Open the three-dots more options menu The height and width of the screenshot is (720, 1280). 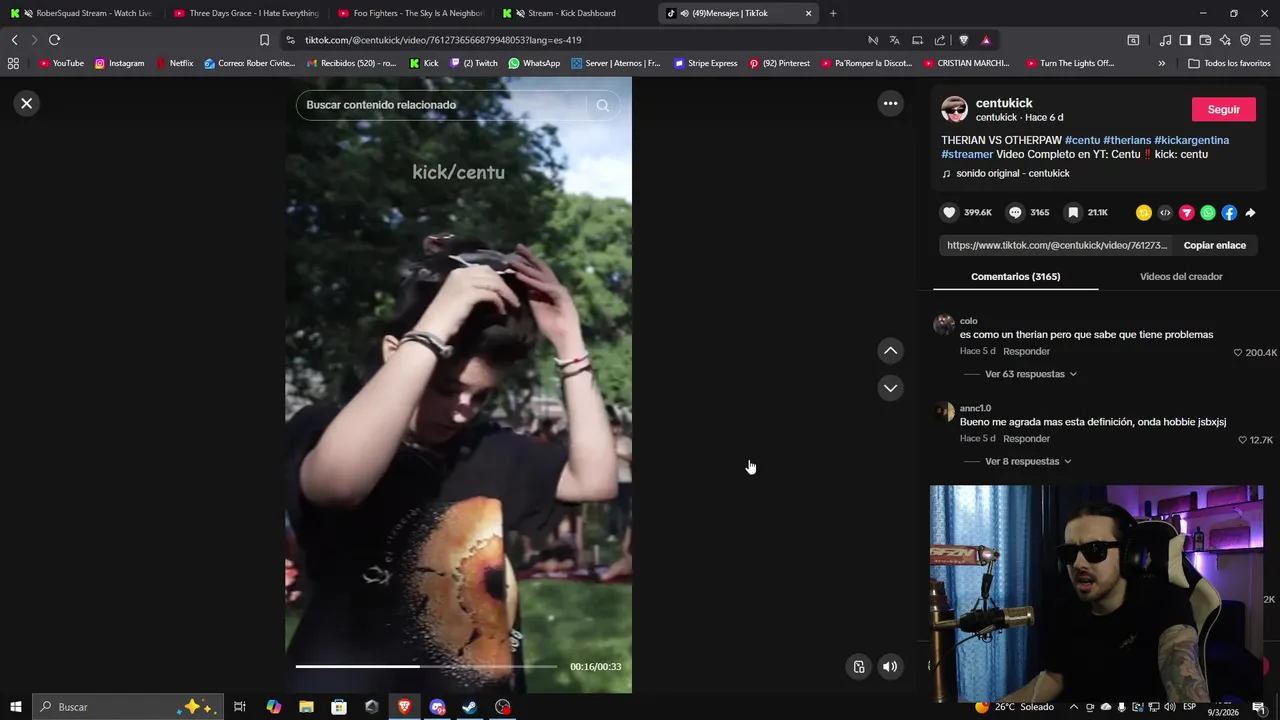pos(890,103)
